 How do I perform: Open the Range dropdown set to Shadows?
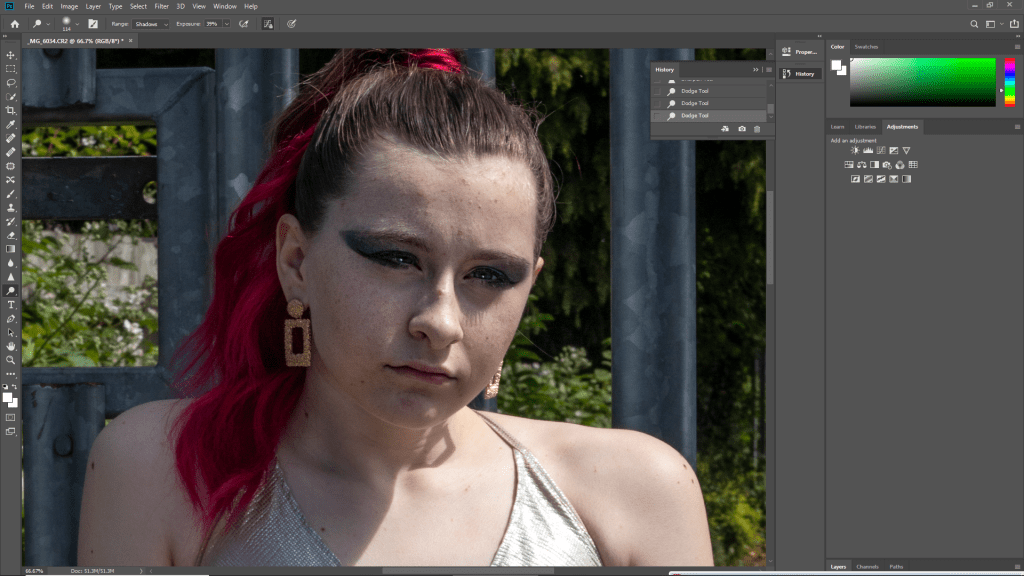[152, 23]
